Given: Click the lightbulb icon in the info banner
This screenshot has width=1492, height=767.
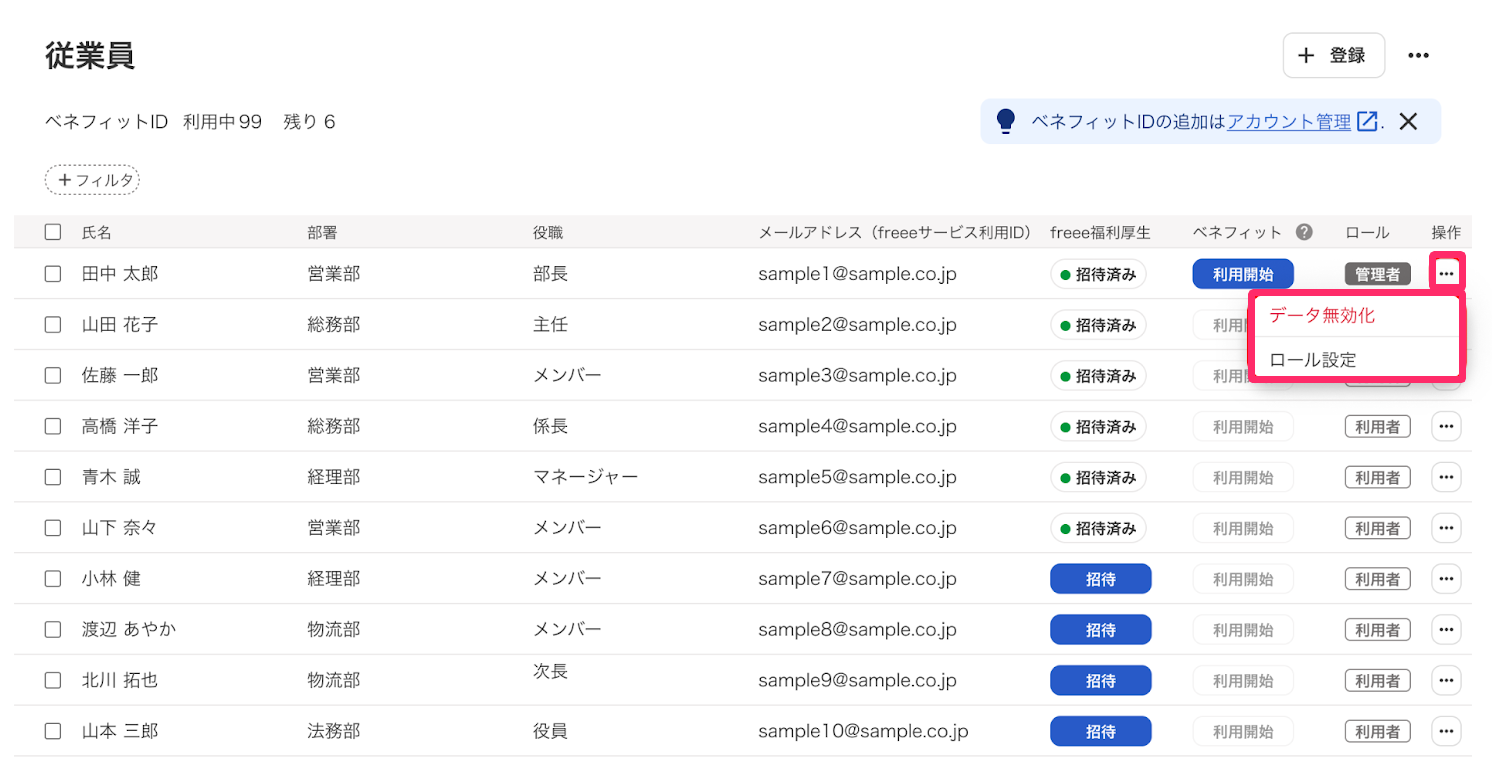Looking at the screenshot, I should (1006, 122).
